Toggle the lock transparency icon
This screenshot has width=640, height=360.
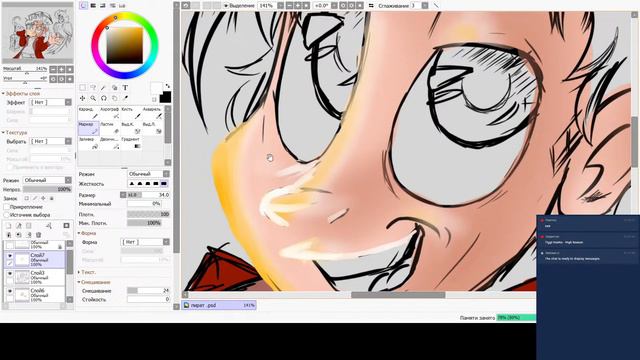27,198
